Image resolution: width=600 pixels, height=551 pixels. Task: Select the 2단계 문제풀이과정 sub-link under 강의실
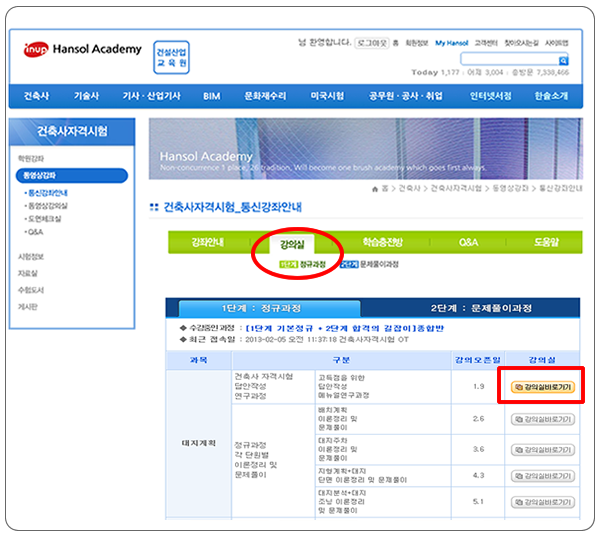pos(370,264)
